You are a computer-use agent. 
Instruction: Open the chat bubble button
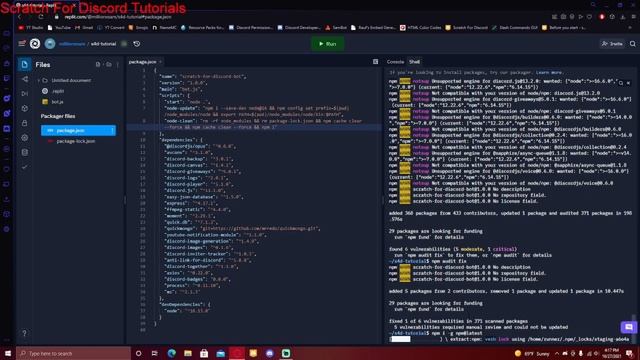629,327
